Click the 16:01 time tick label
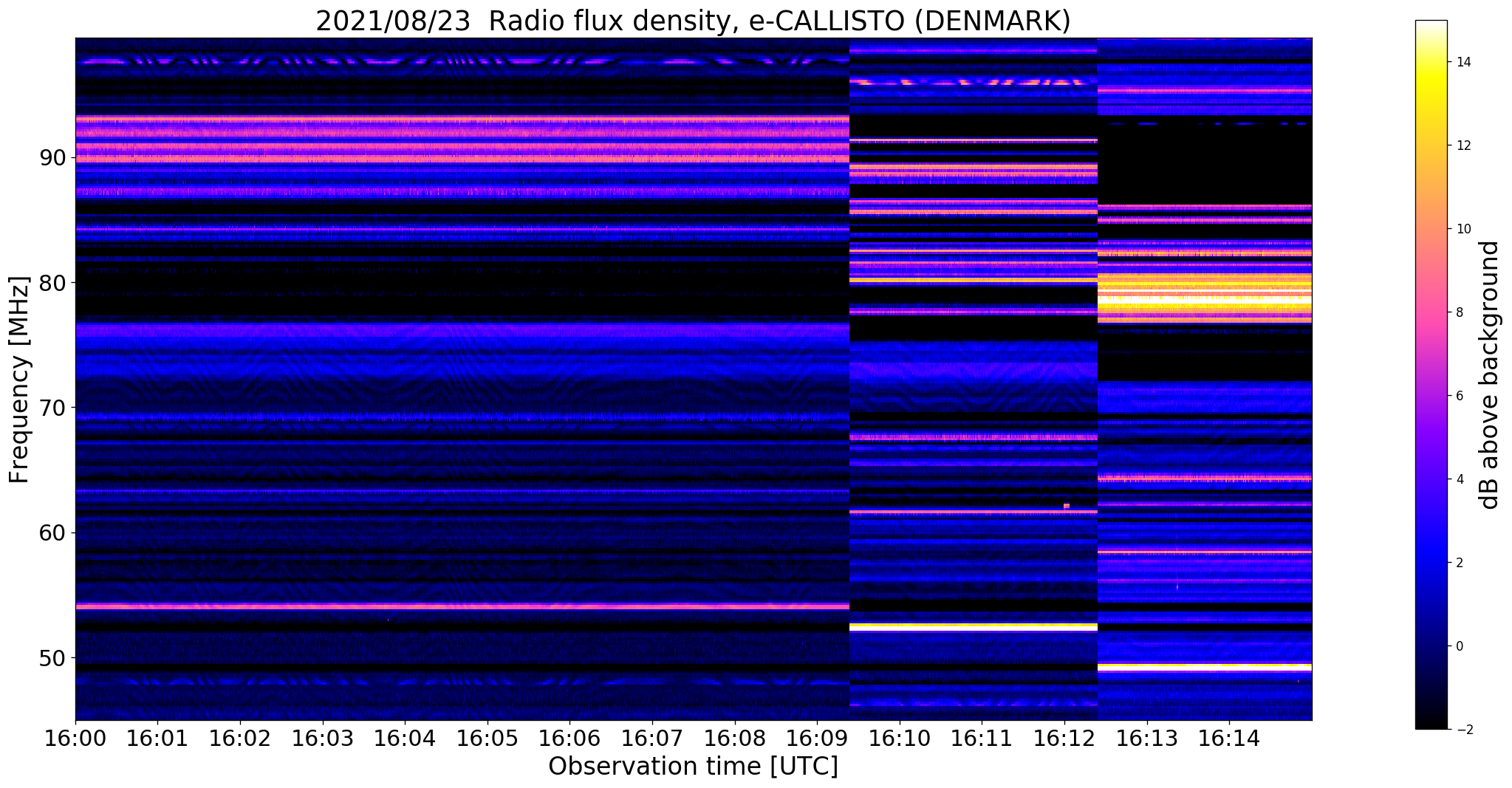 click(157, 738)
